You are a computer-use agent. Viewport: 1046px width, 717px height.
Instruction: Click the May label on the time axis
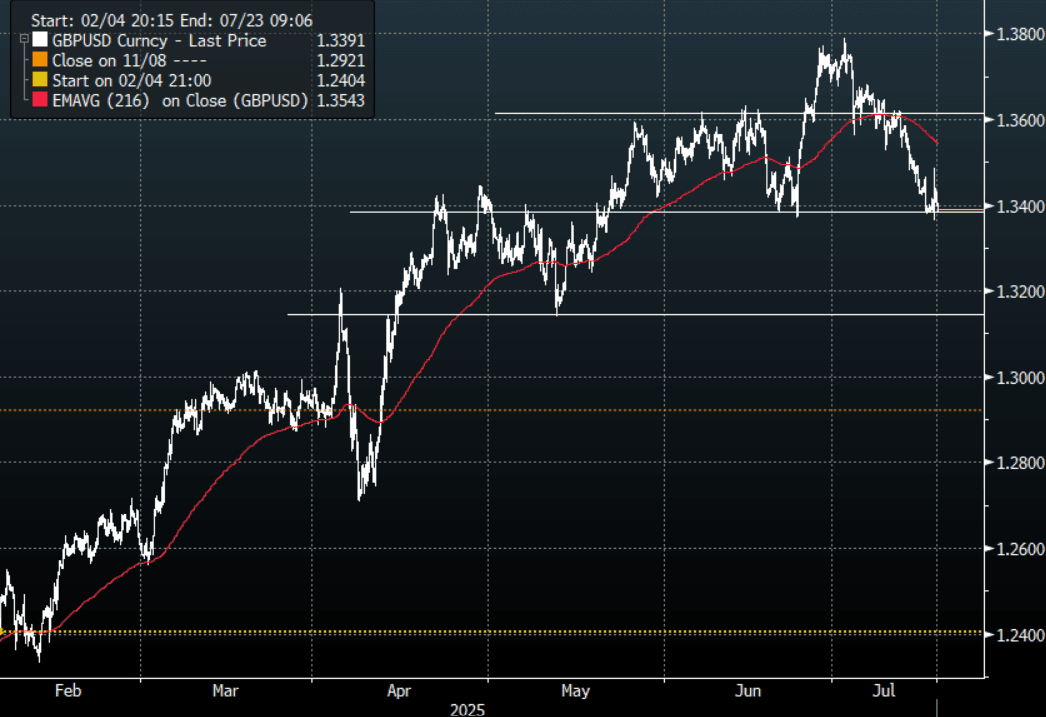pyautogui.click(x=575, y=690)
